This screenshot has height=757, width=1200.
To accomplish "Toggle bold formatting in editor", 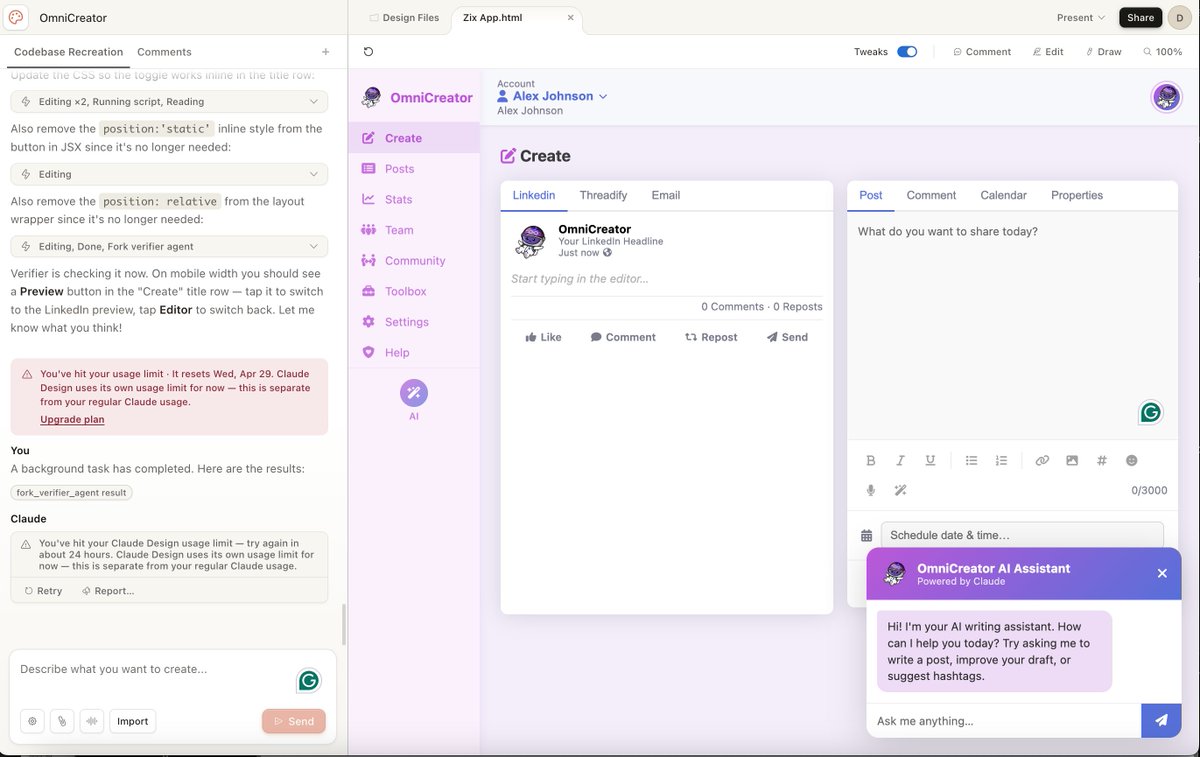I will click(871, 461).
